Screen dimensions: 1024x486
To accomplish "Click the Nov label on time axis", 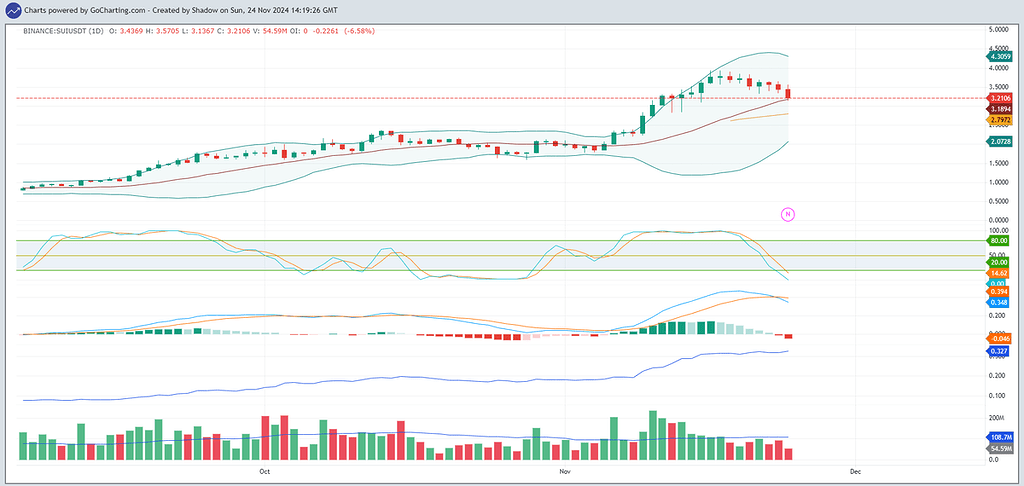I will pyautogui.click(x=564, y=470).
